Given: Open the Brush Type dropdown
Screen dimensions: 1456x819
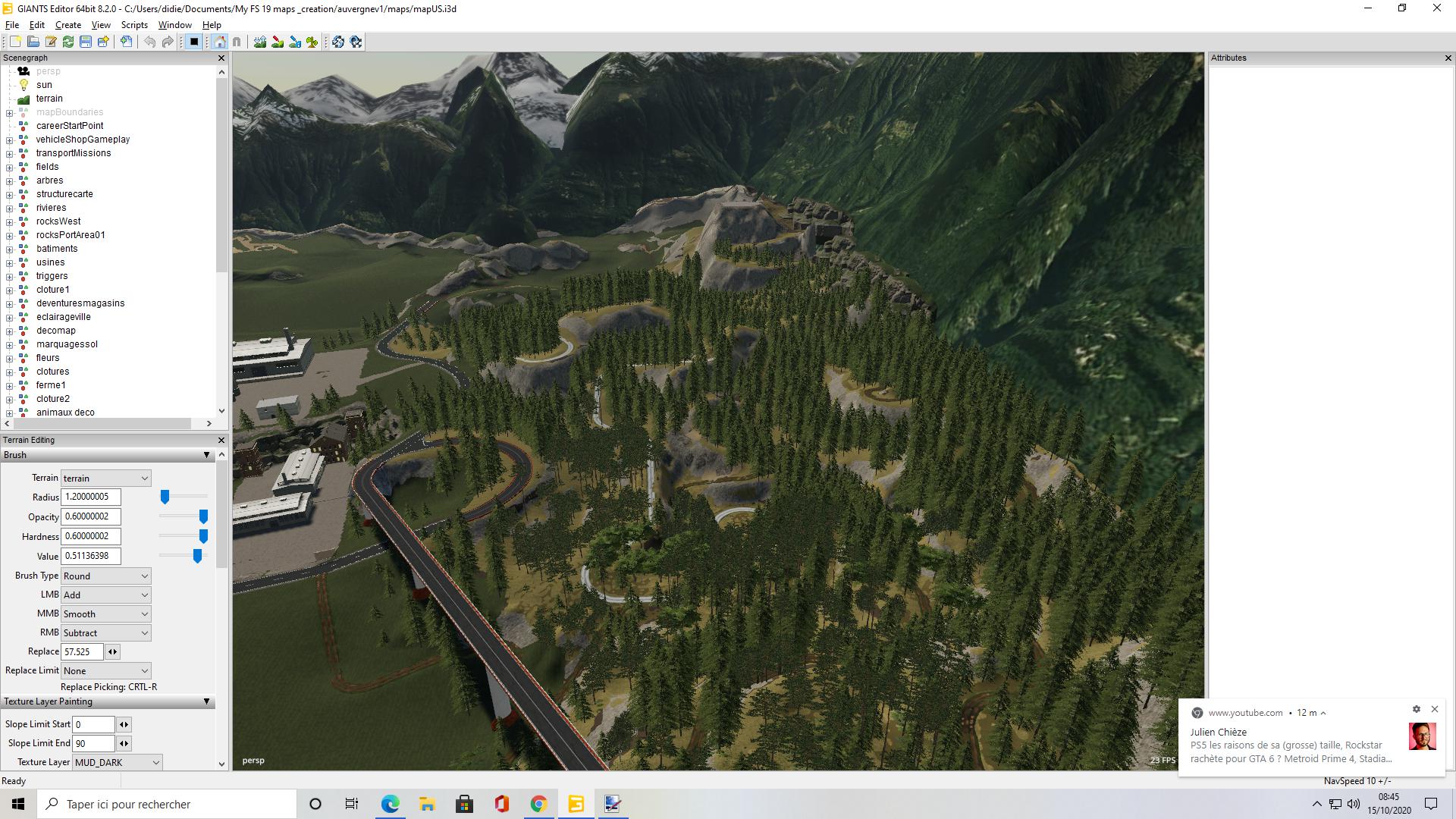Looking at the screenshot, I should pyautogui.click(x=105, y=576).
